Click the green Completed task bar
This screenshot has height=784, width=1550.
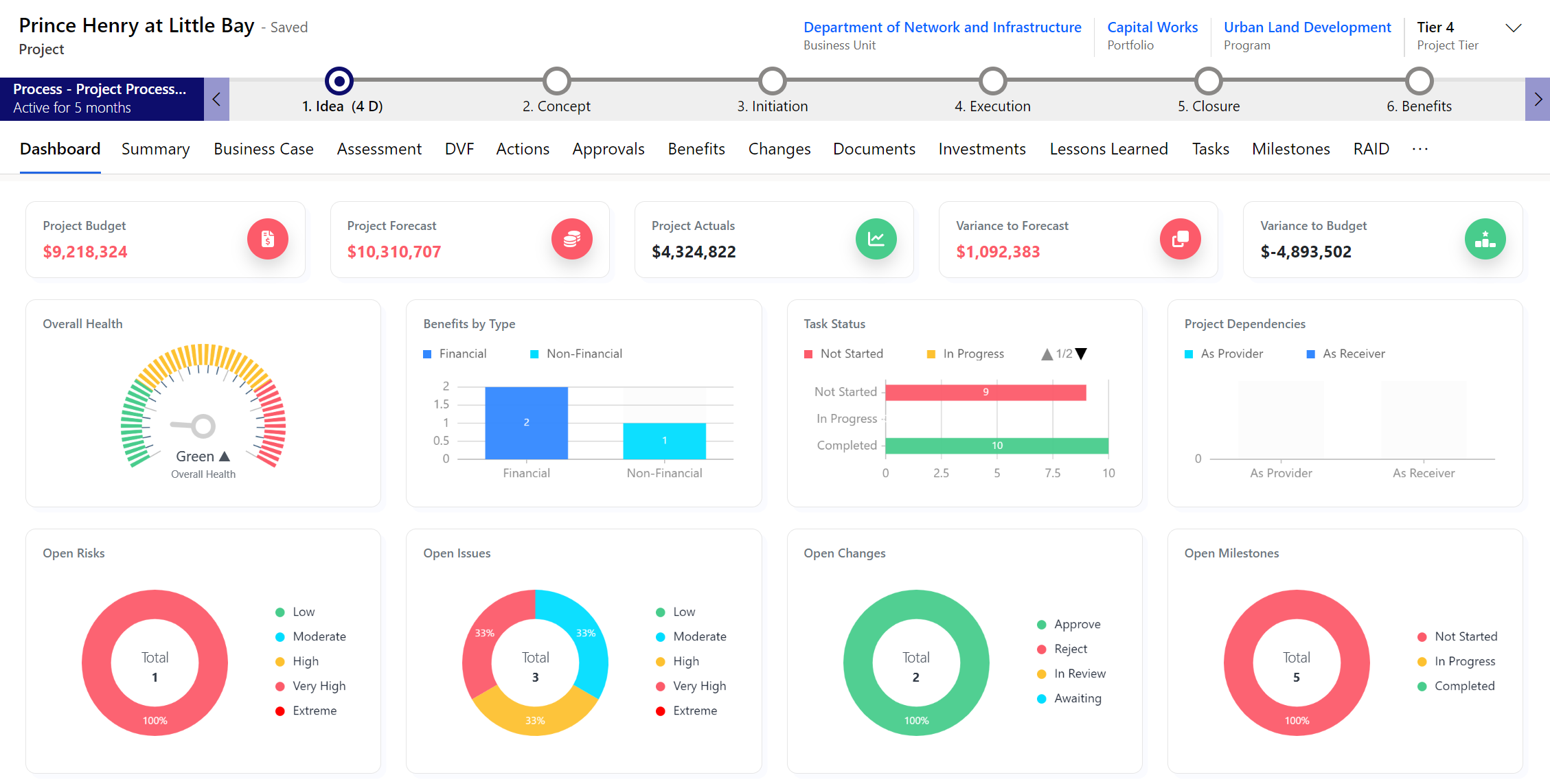pos(996,446)
